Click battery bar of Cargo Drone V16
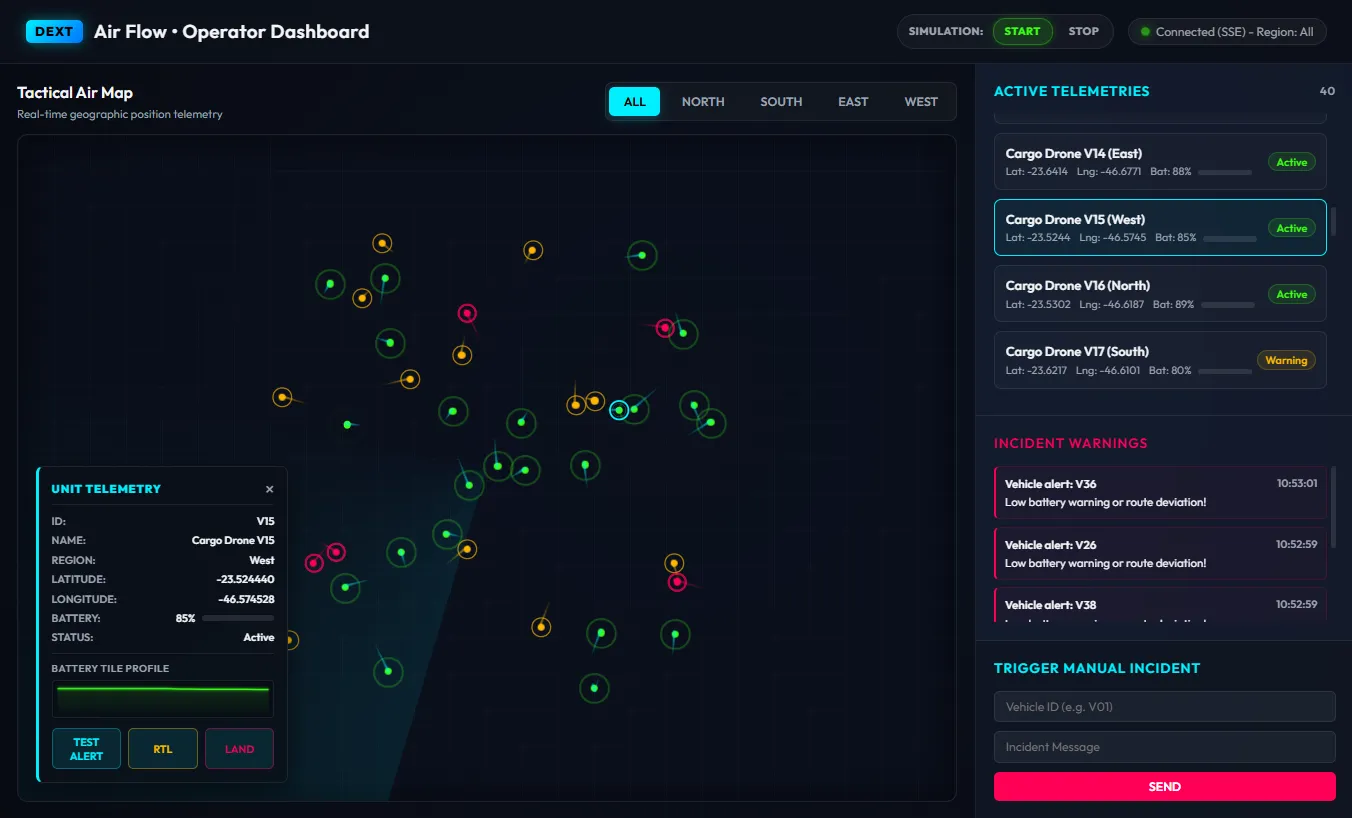This screenshot has width=1352, height=818. pyautogui.click(x=1228, y=304)
